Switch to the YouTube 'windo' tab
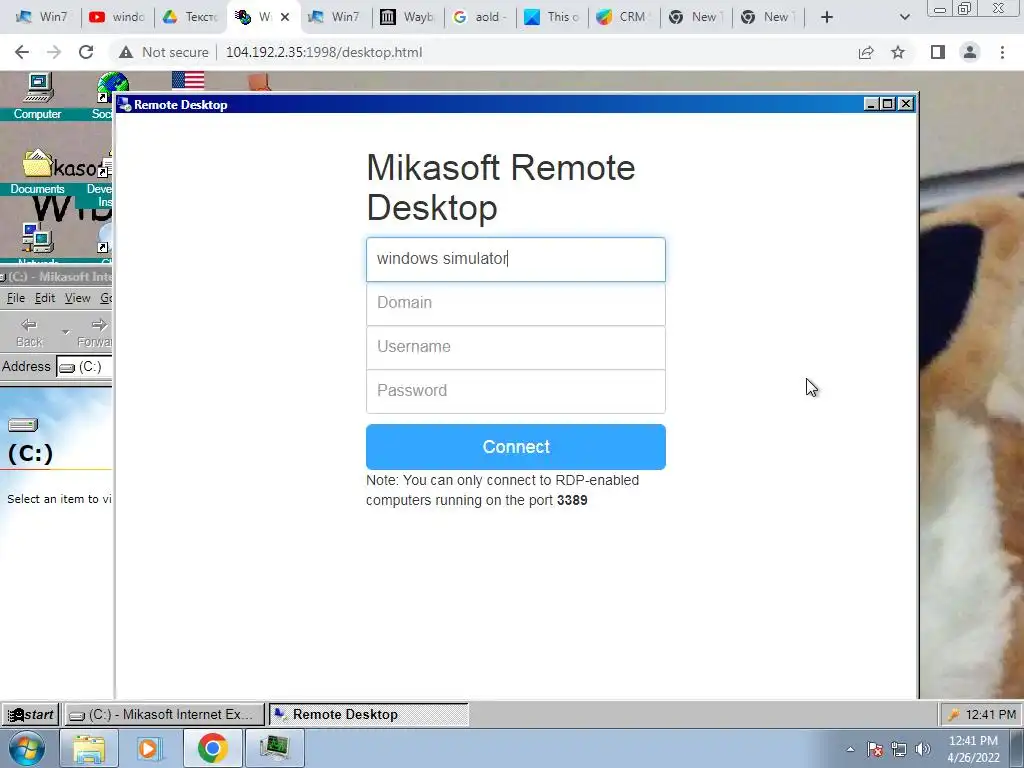Viewport: 1024px width, 768px height. click(x=118, y=17)
